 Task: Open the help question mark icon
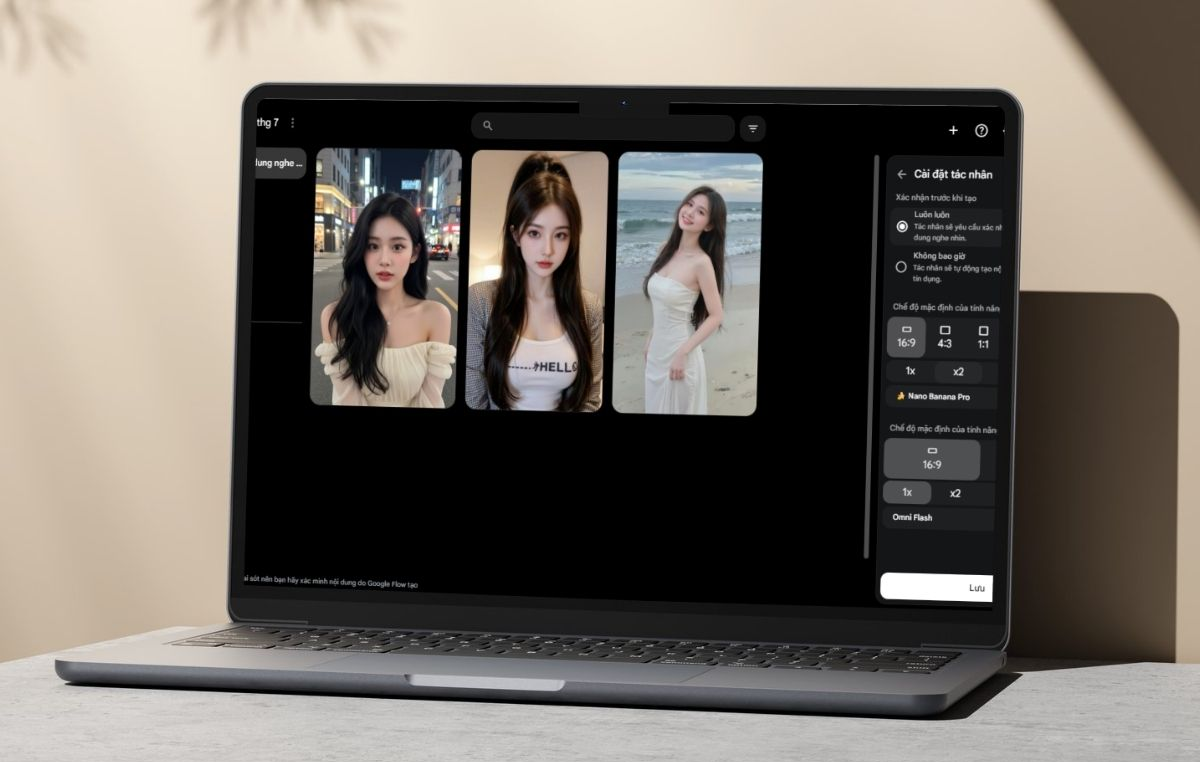[x=981, y=130]
